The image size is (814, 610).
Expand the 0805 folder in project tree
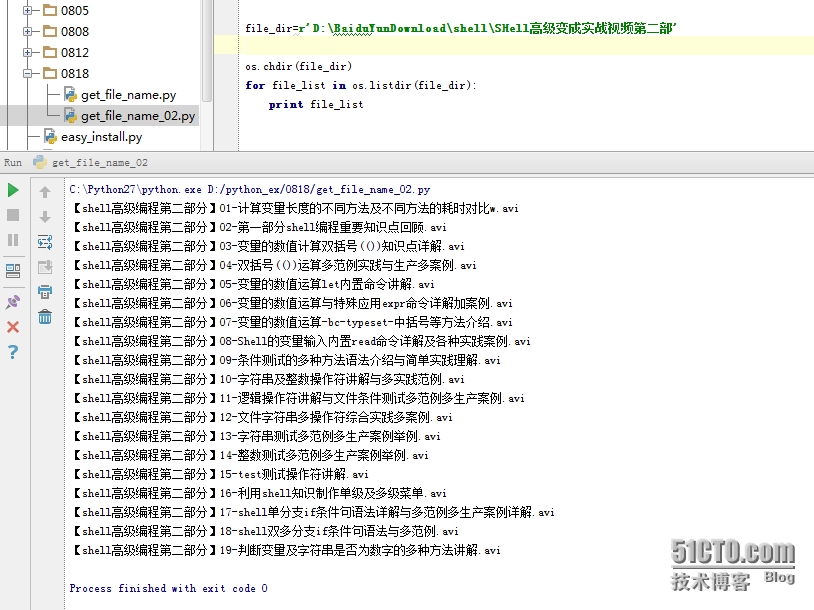pos(28,10)
